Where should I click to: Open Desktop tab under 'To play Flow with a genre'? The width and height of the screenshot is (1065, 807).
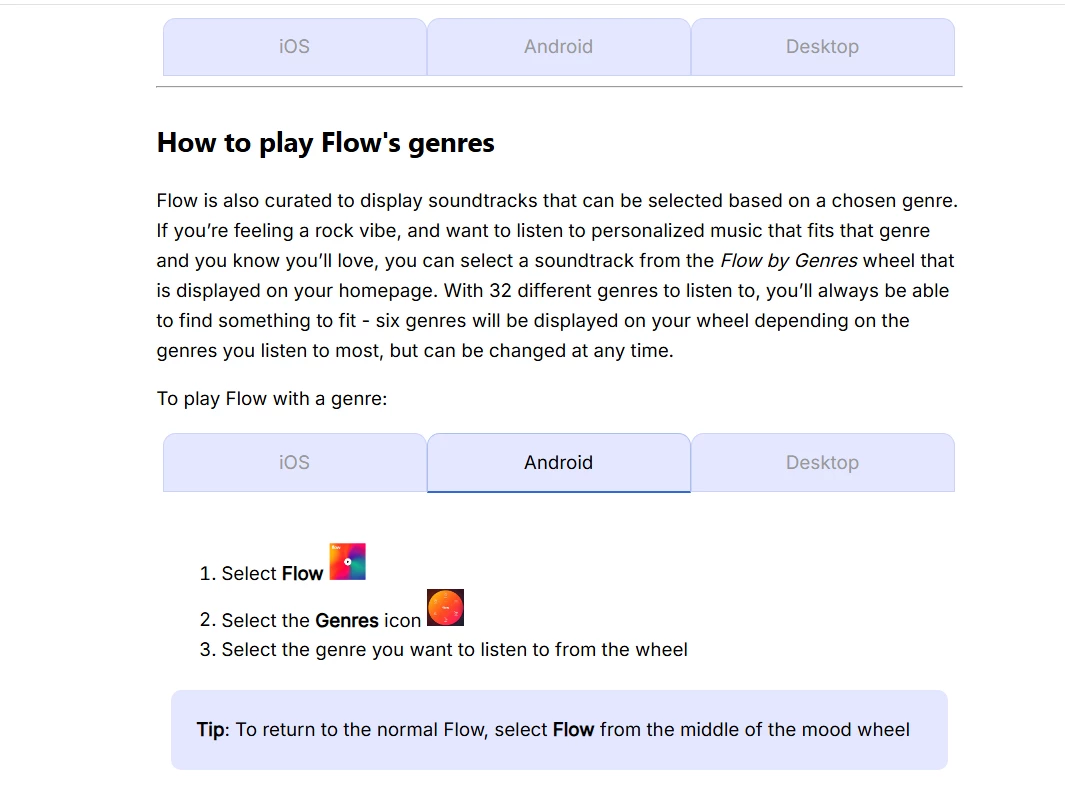coord(823,463)
